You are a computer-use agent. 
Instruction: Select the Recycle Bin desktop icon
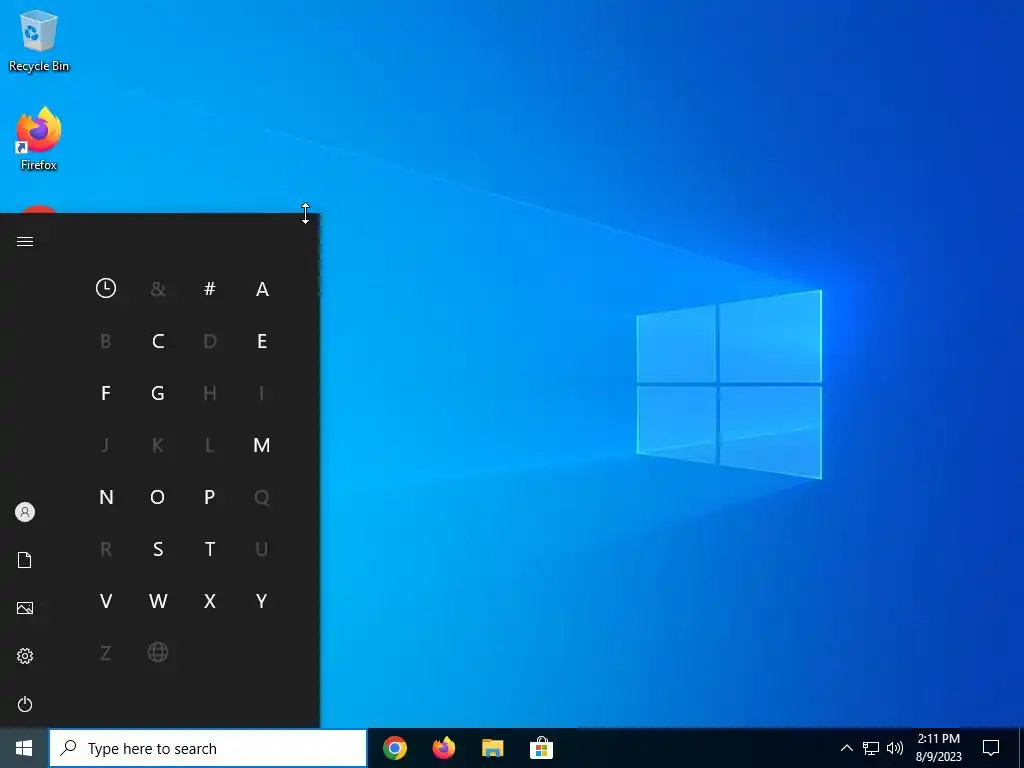coord(39,42)
